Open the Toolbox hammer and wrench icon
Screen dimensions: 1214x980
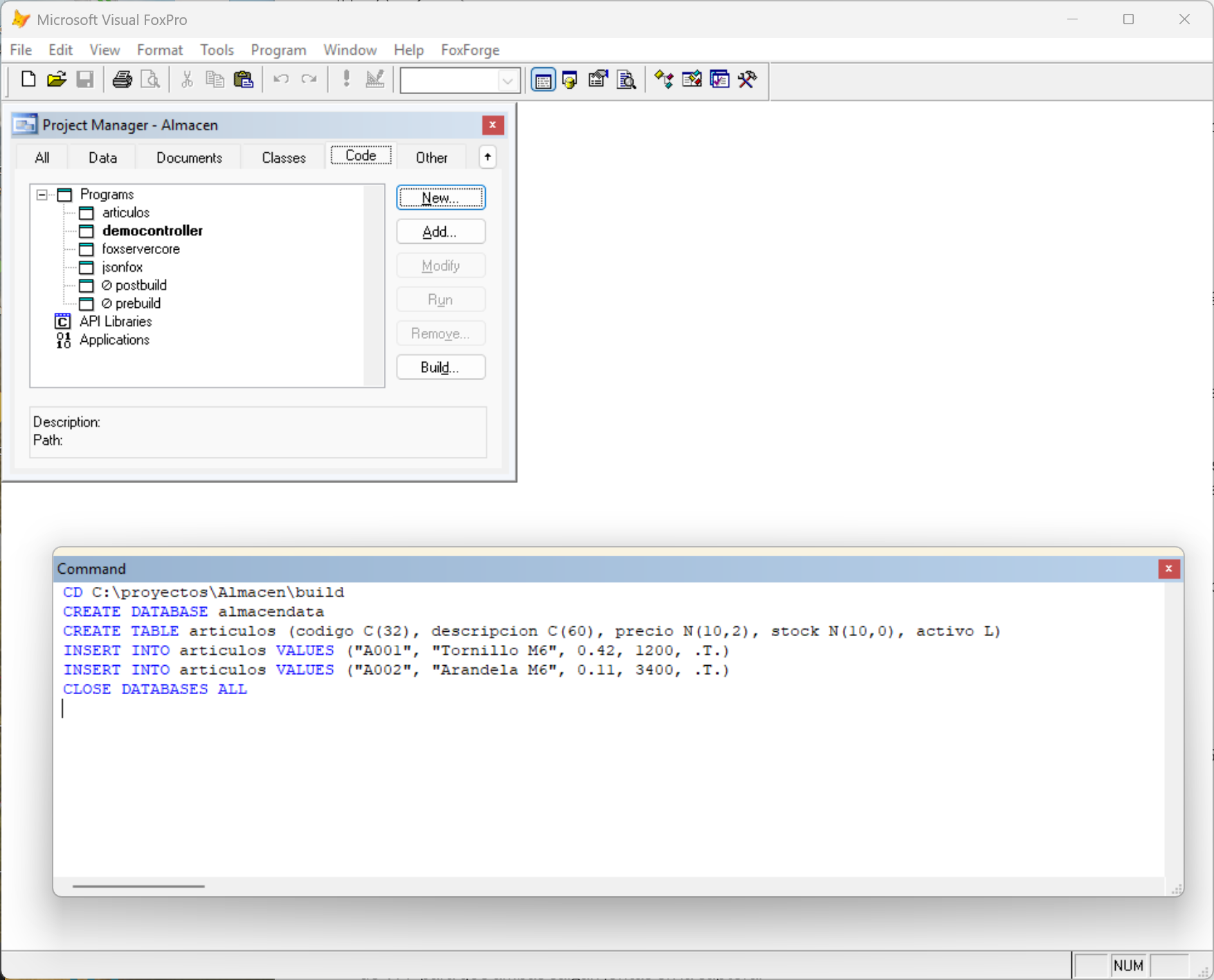(x=748, y=80)
